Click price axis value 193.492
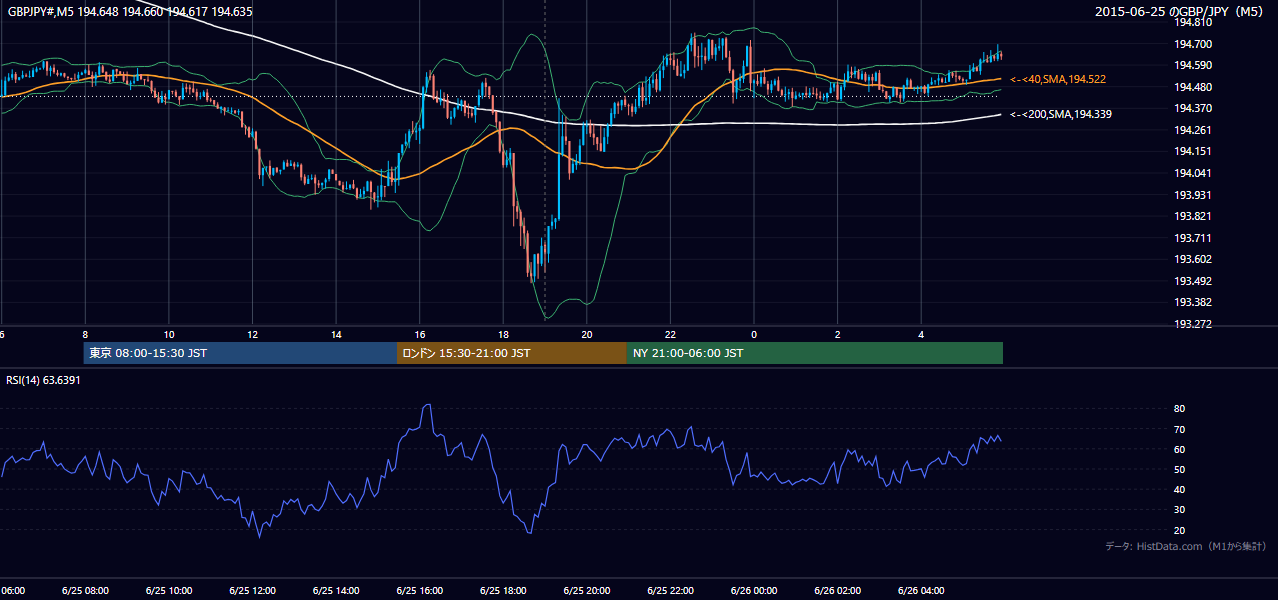This screenshot has width=1278, height=600. [x=1193, y=281]
